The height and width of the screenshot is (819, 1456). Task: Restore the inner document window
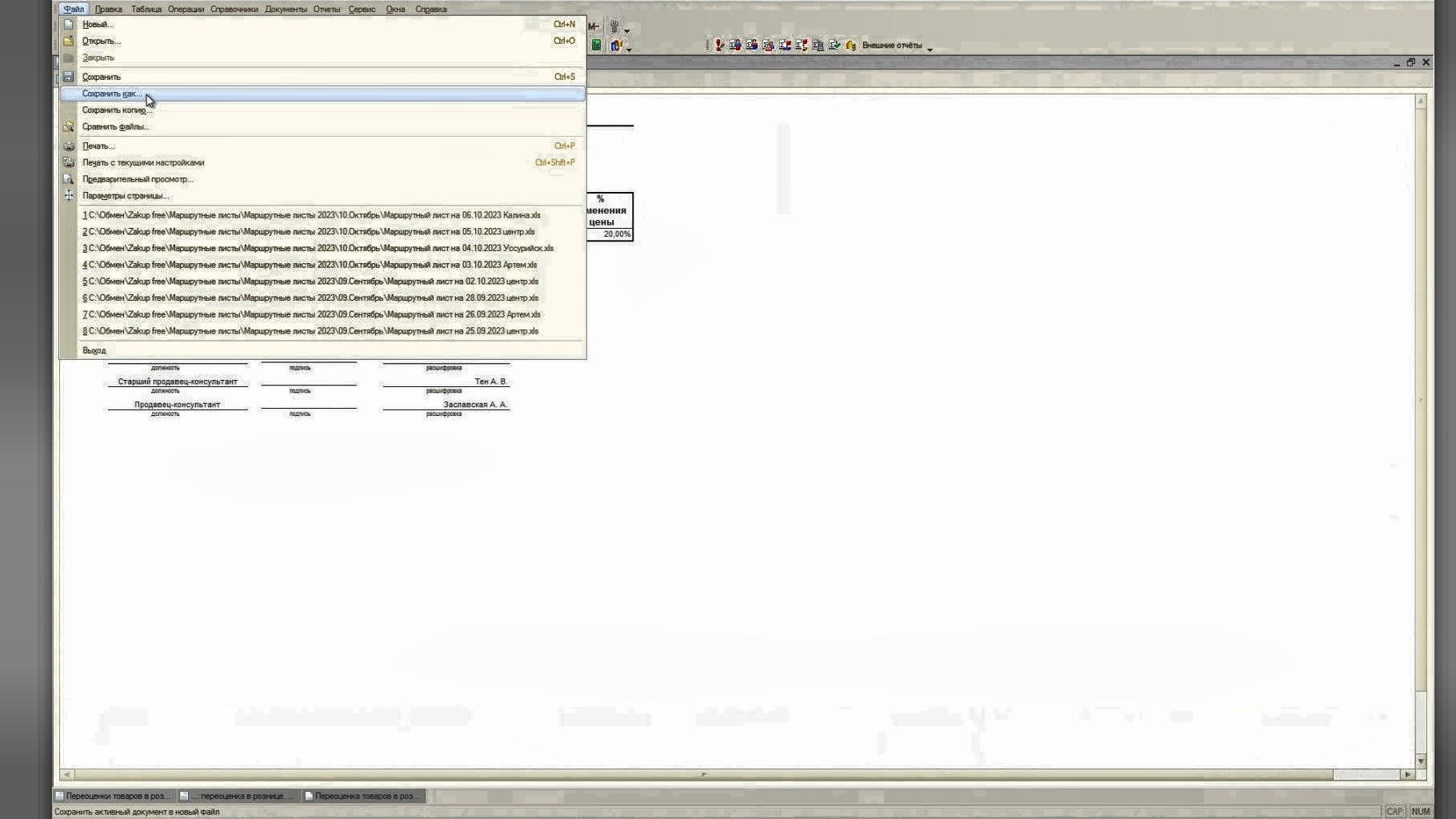click(1411, 62)
